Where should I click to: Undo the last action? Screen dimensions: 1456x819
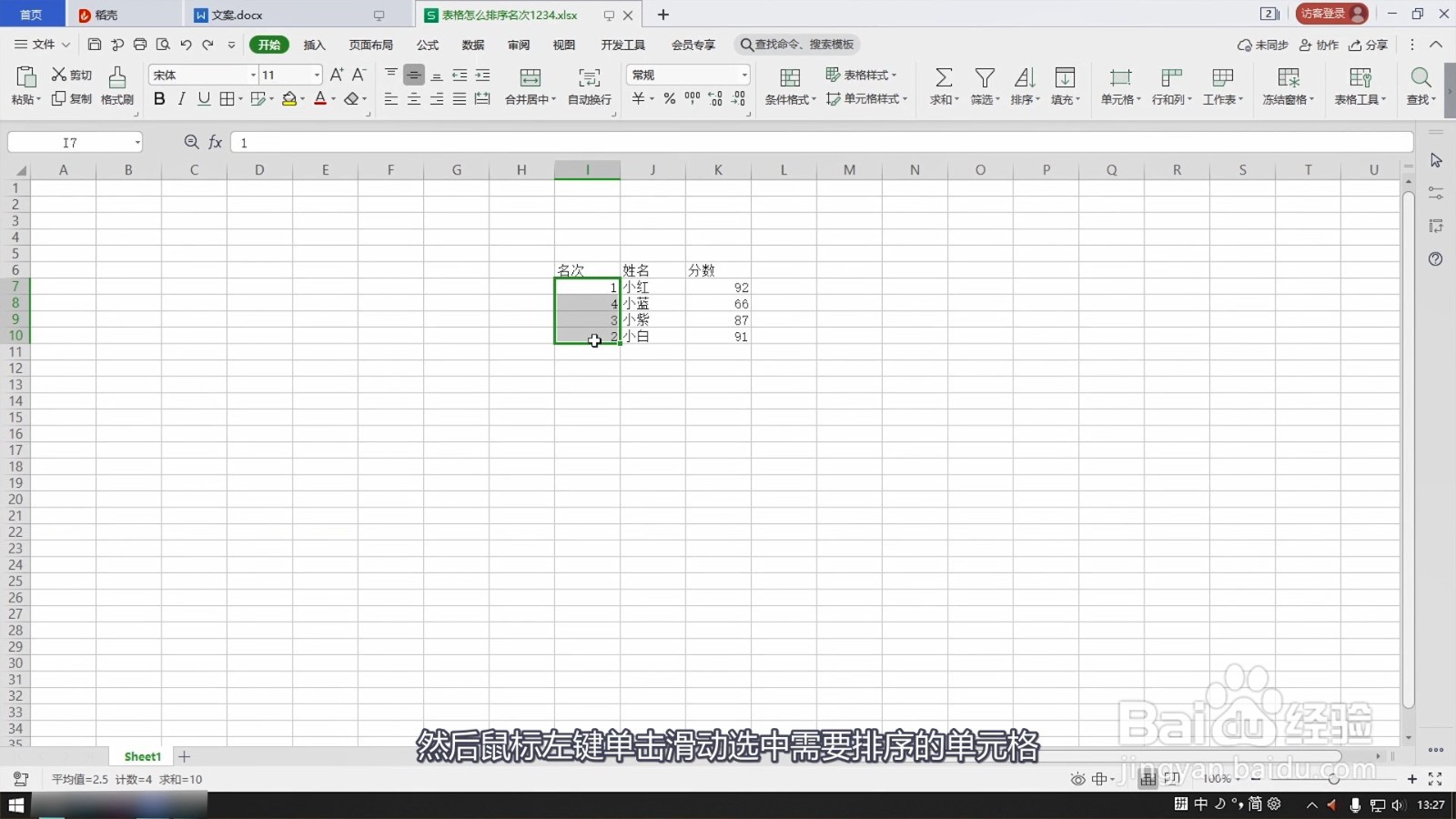click(186, 45)
